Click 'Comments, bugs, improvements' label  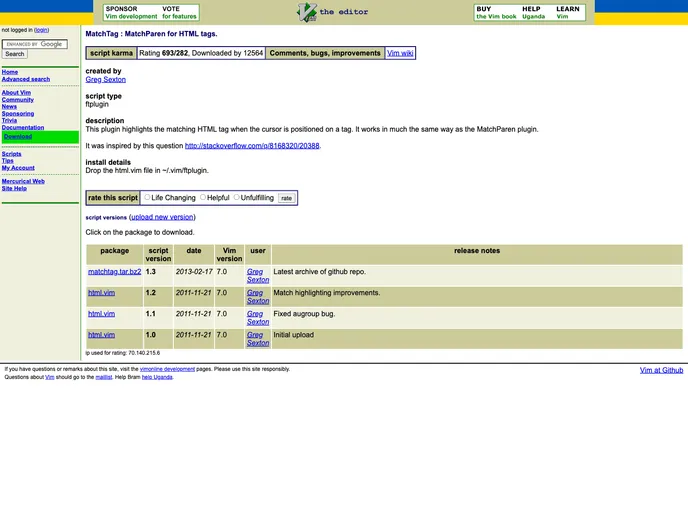pos(325,53)
